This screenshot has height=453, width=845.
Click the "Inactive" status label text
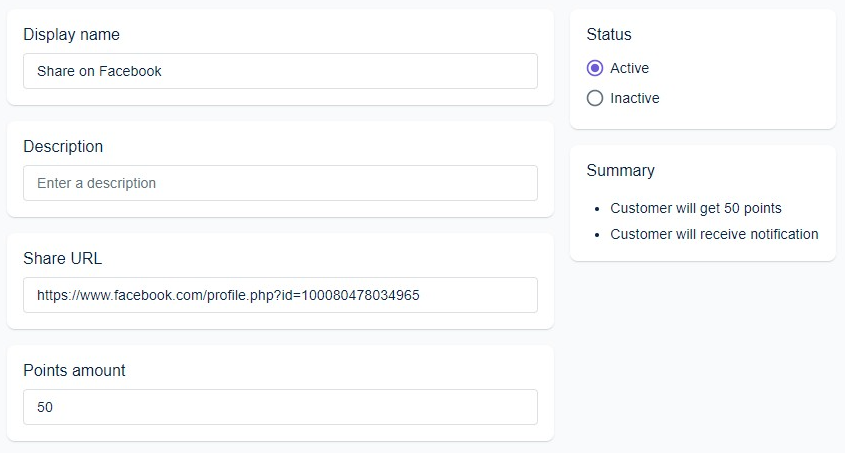pos(634,98)
